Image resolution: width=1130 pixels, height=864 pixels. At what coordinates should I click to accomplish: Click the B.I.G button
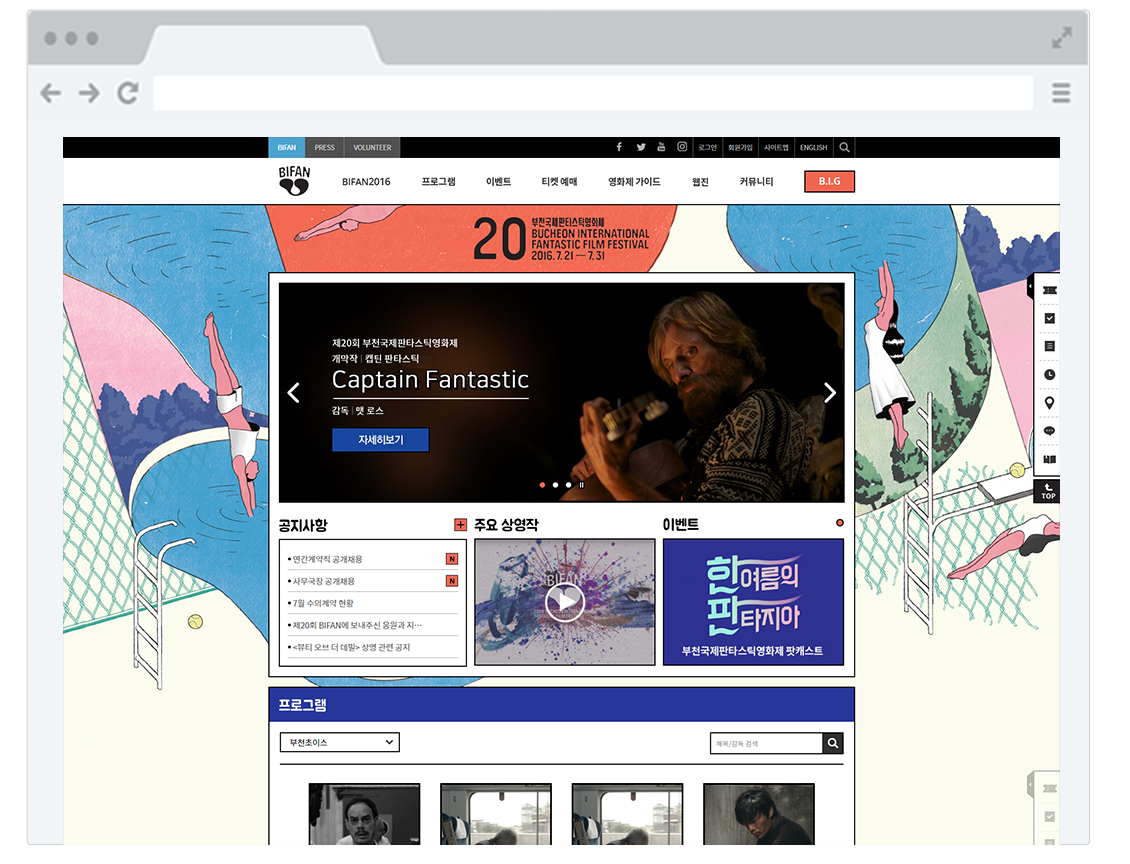coord(829,182)
